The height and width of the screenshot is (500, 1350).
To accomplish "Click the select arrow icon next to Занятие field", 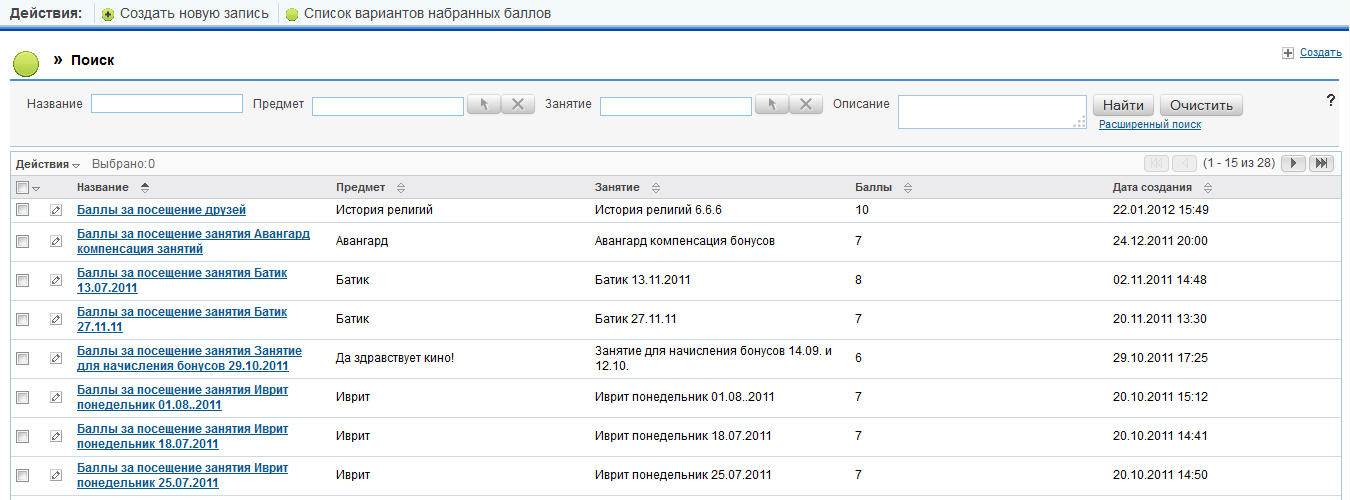I will click(x=771, y=105).
